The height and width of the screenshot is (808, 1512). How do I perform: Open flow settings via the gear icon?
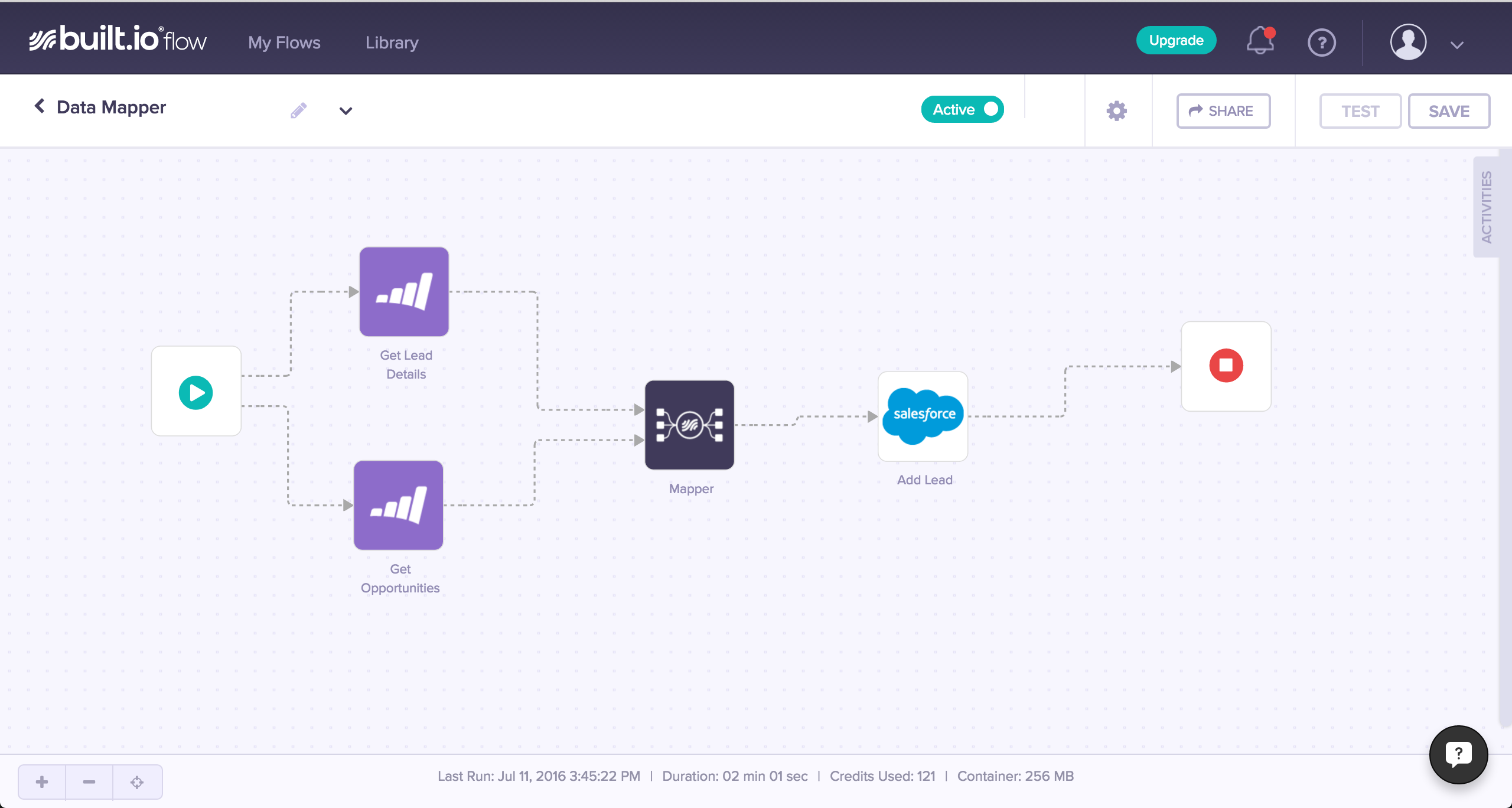pyautogui.click(x=1117, y=110)
